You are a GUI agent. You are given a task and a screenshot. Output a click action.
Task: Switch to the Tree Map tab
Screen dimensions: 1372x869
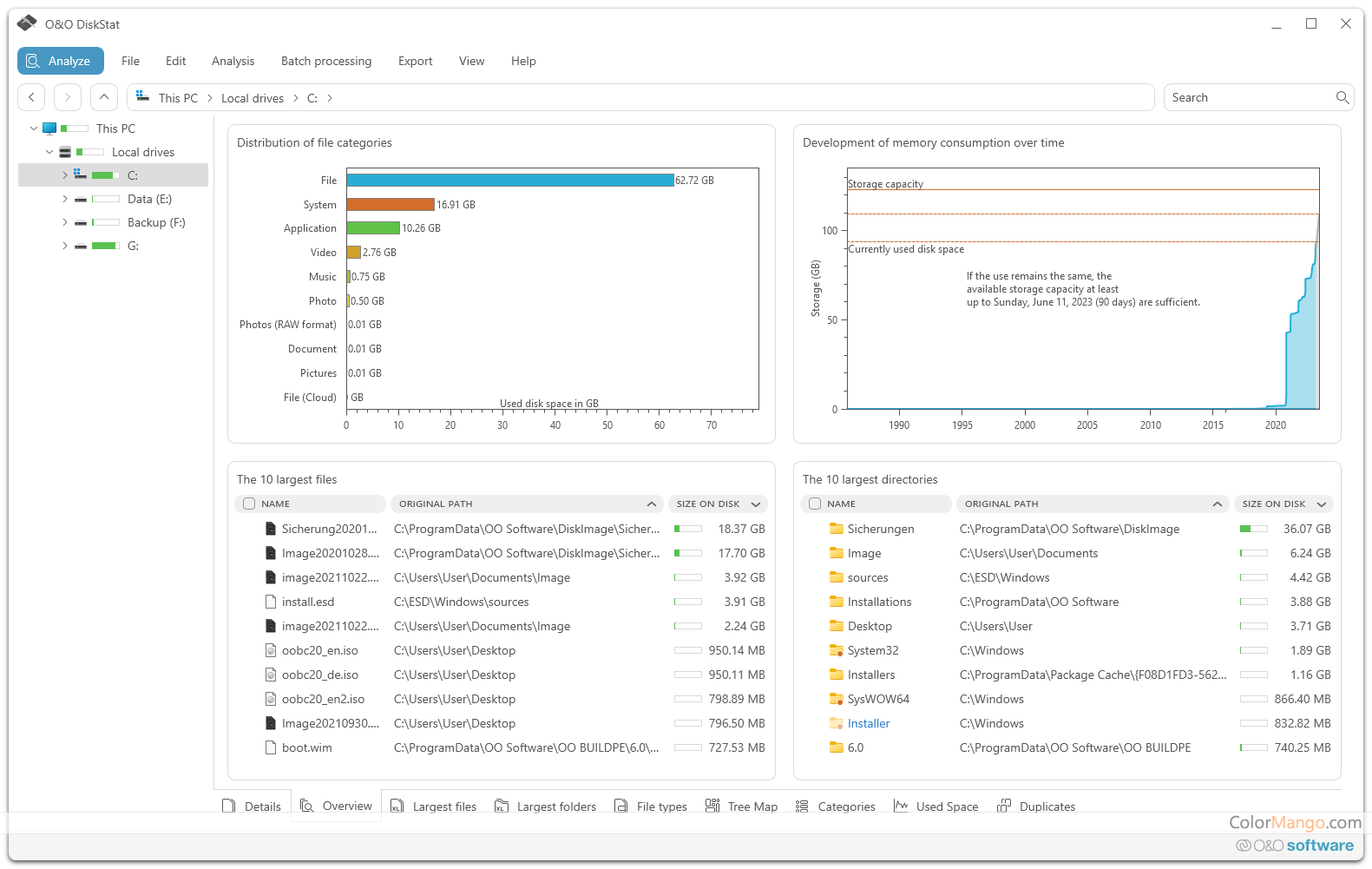tap(742, 806)
